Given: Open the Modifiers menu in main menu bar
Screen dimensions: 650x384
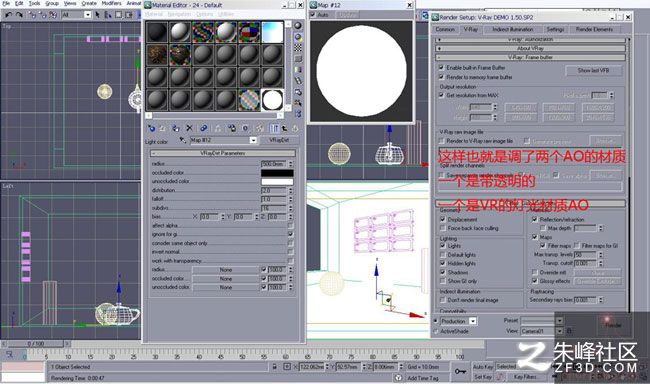Looking at the screenshot, I should (111, 3).
